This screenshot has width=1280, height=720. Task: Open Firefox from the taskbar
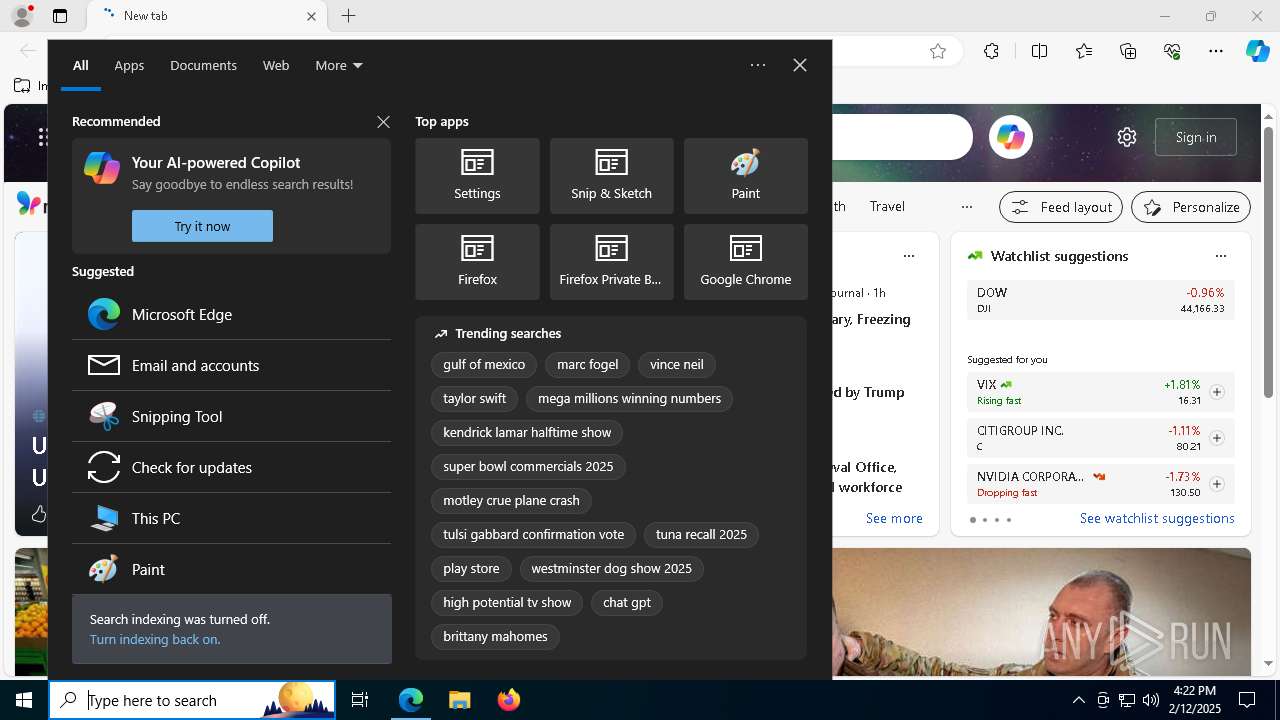[508, 700]
